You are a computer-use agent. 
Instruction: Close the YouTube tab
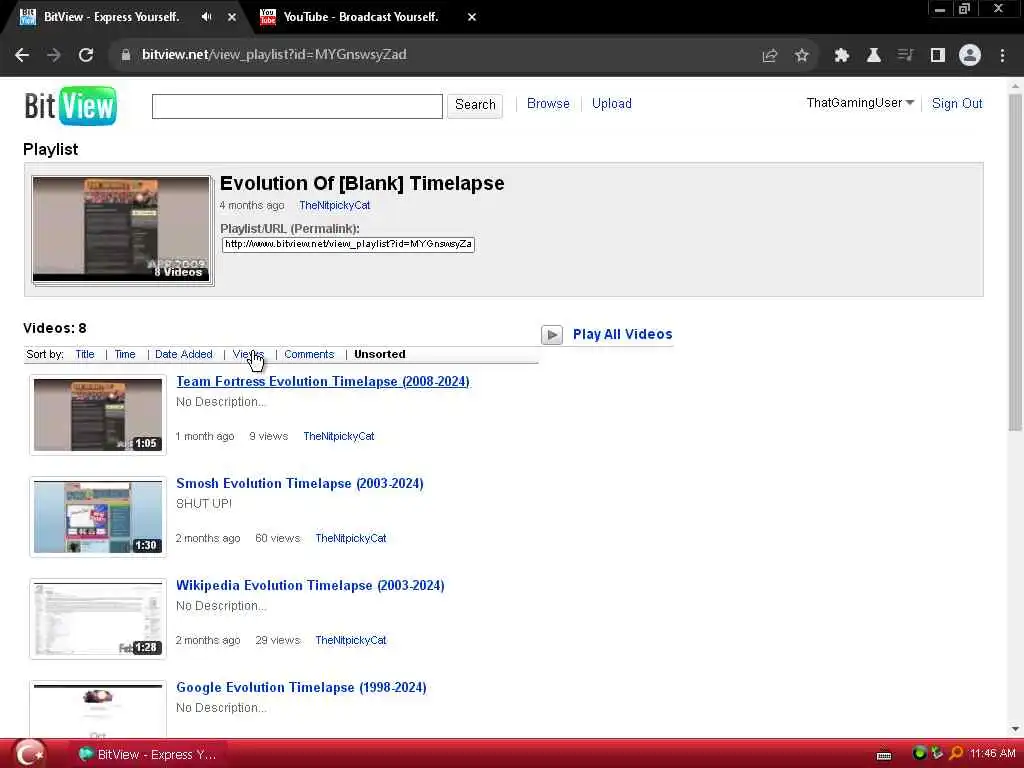(472, 17)
